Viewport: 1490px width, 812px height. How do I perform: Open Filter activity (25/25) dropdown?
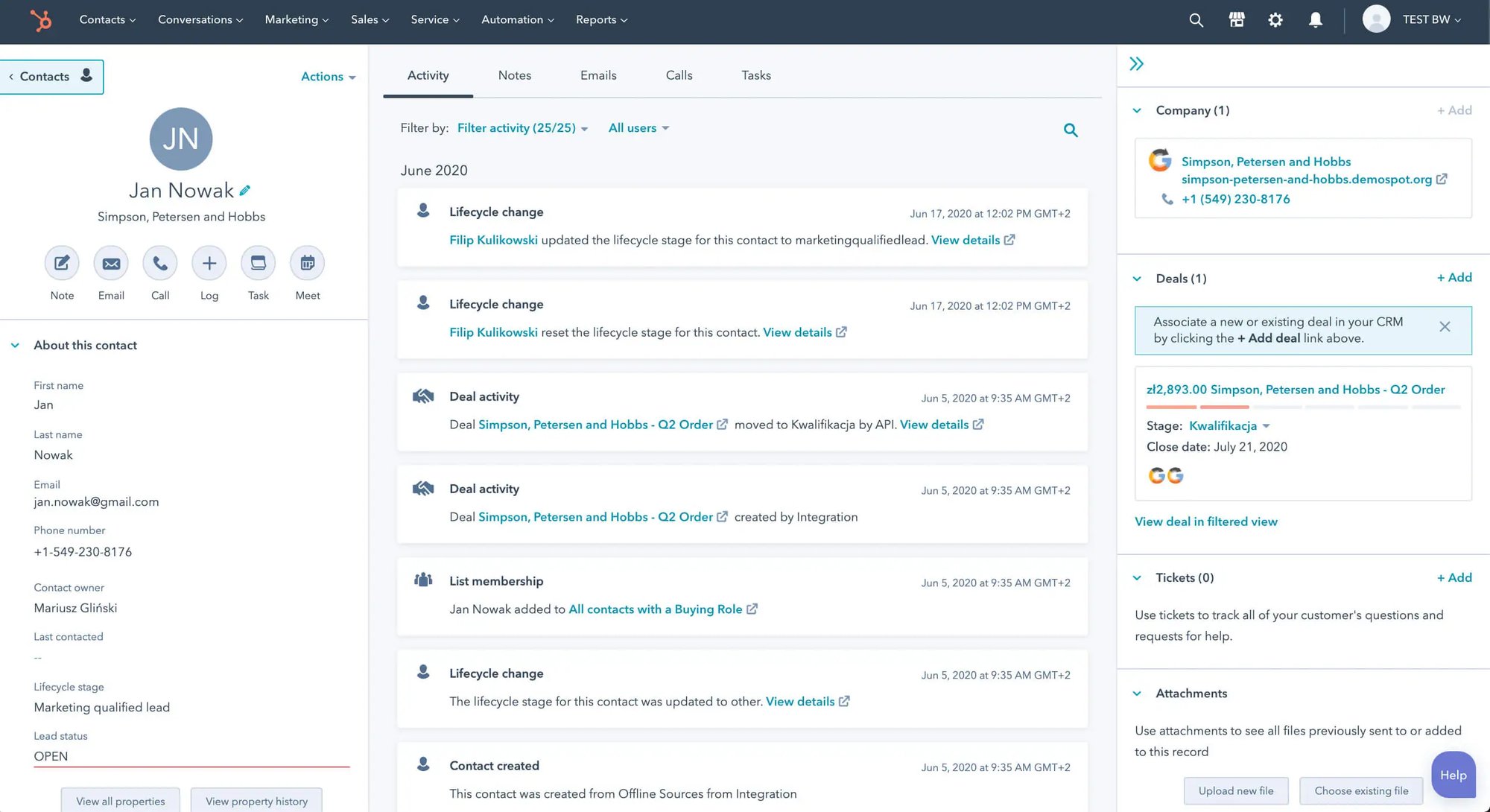pos(522,128)
